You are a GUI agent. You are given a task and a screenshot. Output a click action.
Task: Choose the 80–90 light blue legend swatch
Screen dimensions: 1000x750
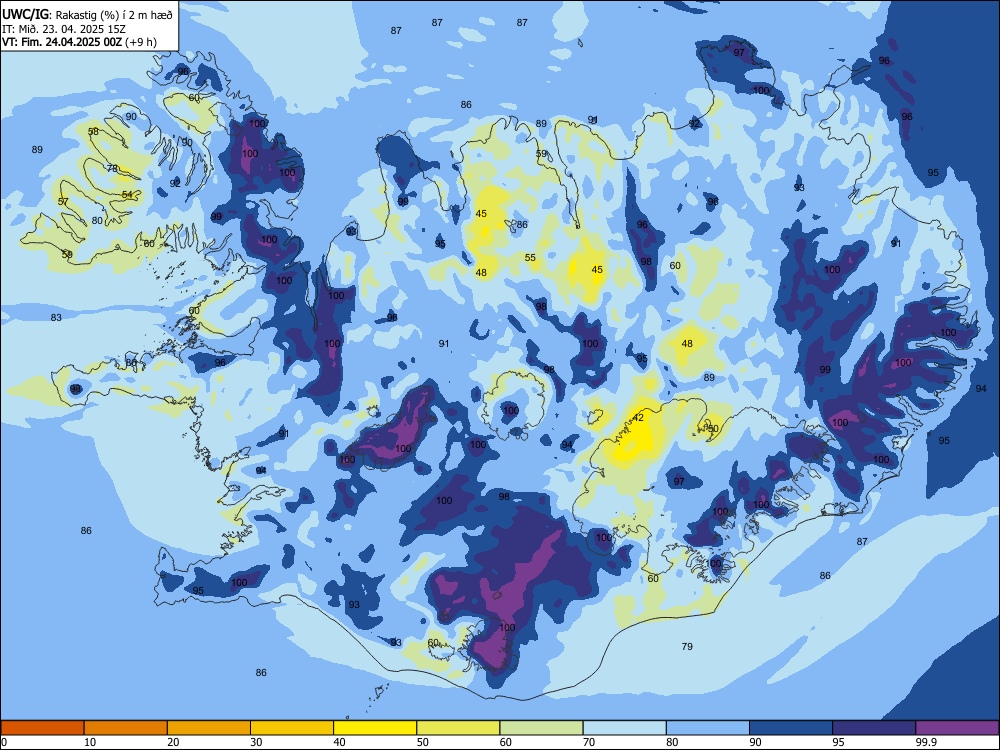tap(708, 728)
